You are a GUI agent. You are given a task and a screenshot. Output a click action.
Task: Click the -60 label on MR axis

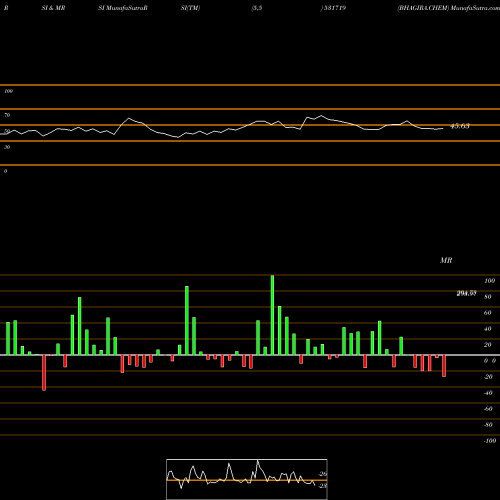coord(488,409)
